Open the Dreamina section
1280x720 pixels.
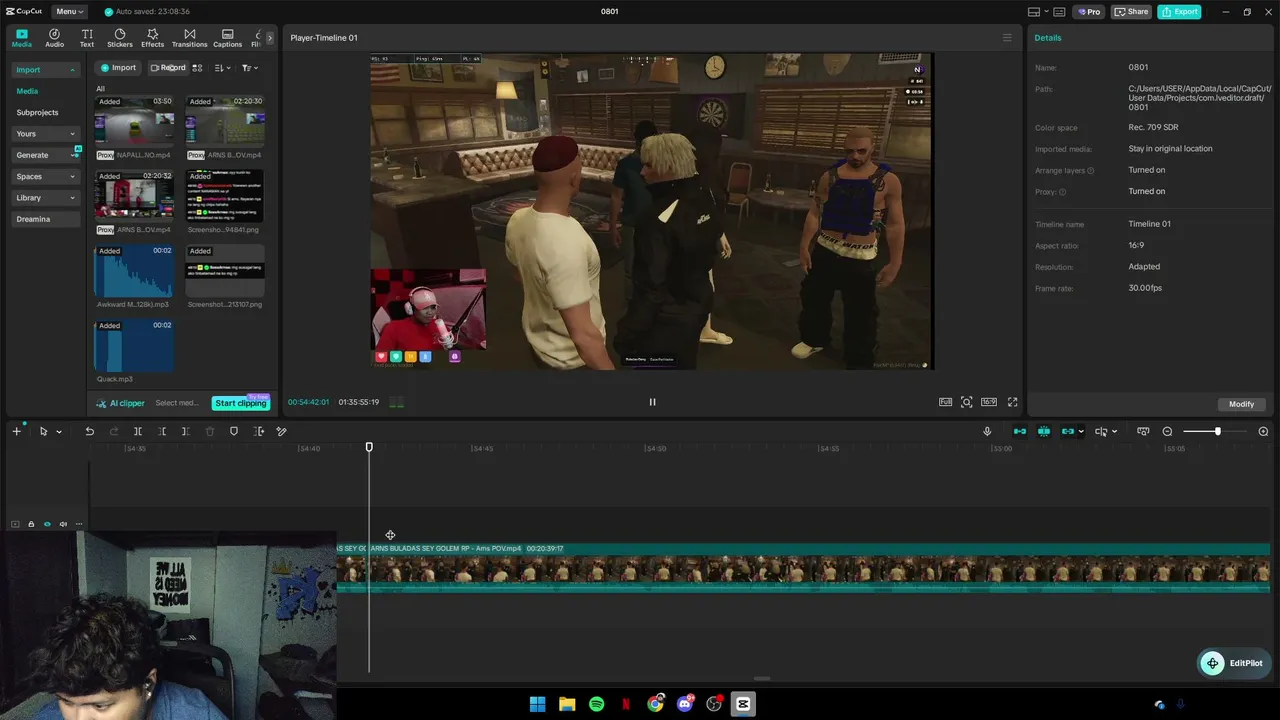click(x=45, y=219)
